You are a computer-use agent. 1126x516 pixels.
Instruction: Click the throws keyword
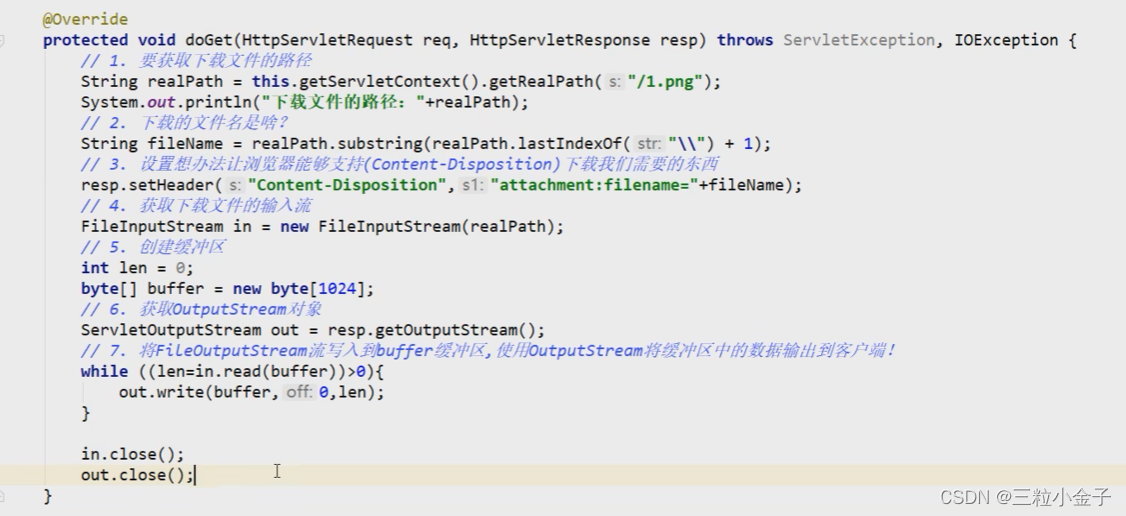pyautogui.click(x=745, y=40)
